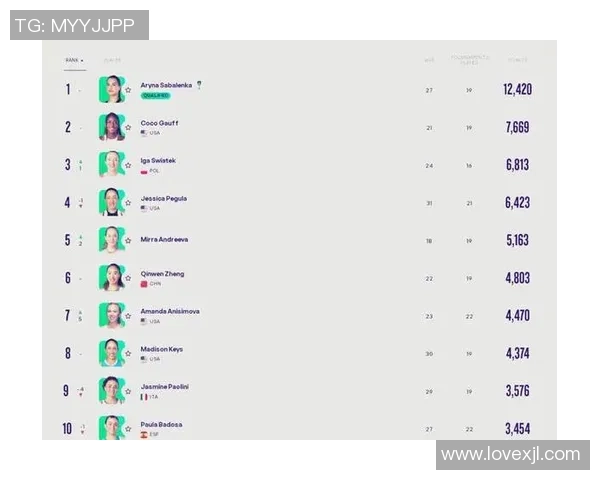600x480 pixels.
Task: Toggle the favorite star for Mirra Andreeva
Action: (x=128, y=241)
